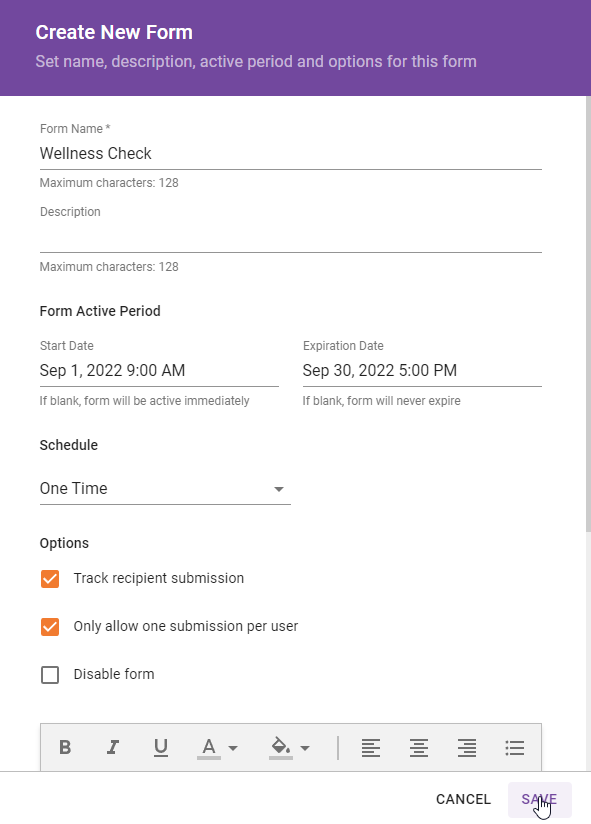591x824 pixels.
Task: Align text to the left
Action: [371, 747]
